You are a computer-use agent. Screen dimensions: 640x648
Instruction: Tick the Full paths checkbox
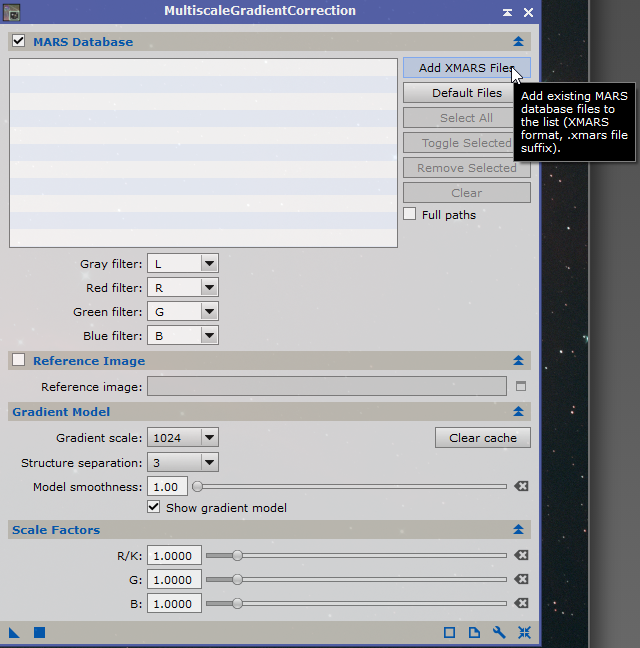click(410, 214)
